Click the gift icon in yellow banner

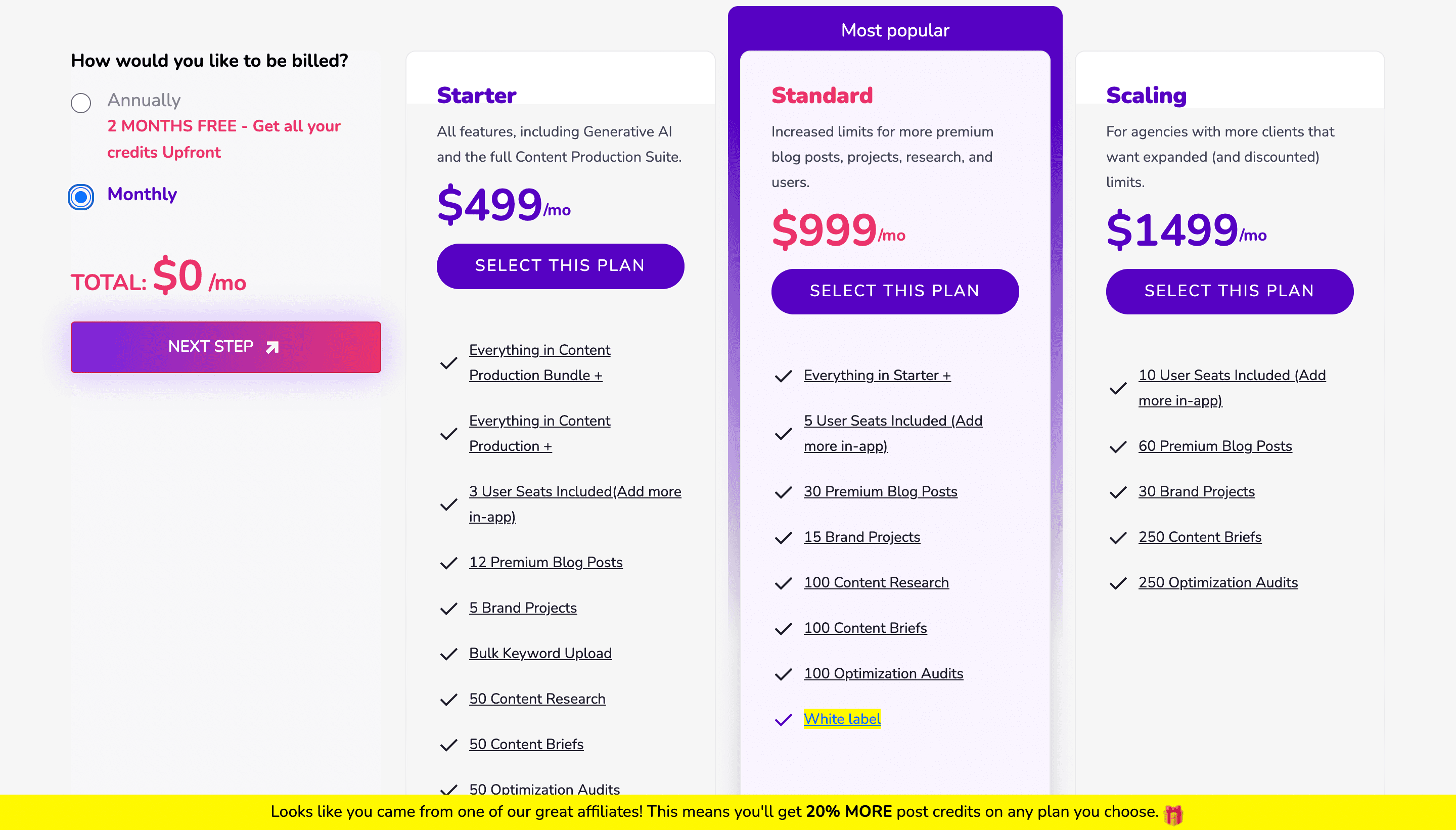click(x=1173, y=813)
